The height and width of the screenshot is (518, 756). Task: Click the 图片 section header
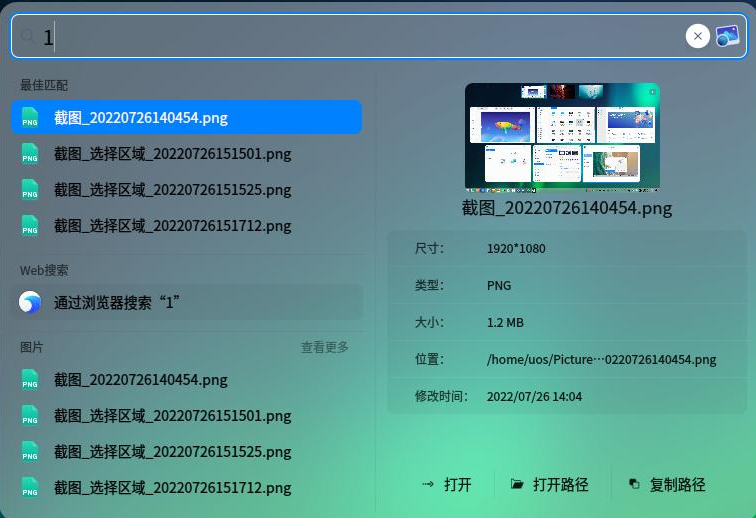tap(31, 347)
